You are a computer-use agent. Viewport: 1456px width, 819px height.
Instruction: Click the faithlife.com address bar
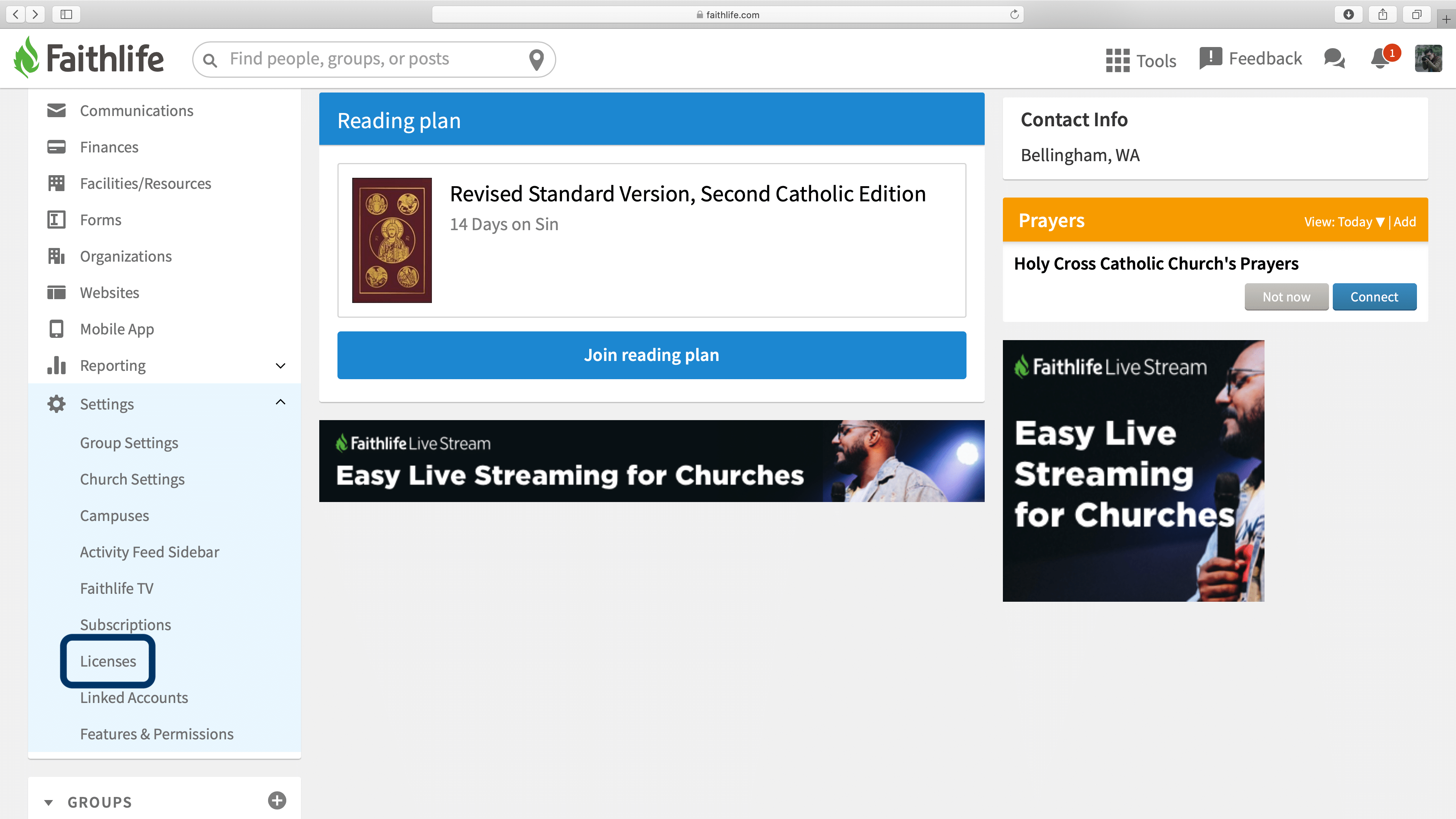click(728, 14)
